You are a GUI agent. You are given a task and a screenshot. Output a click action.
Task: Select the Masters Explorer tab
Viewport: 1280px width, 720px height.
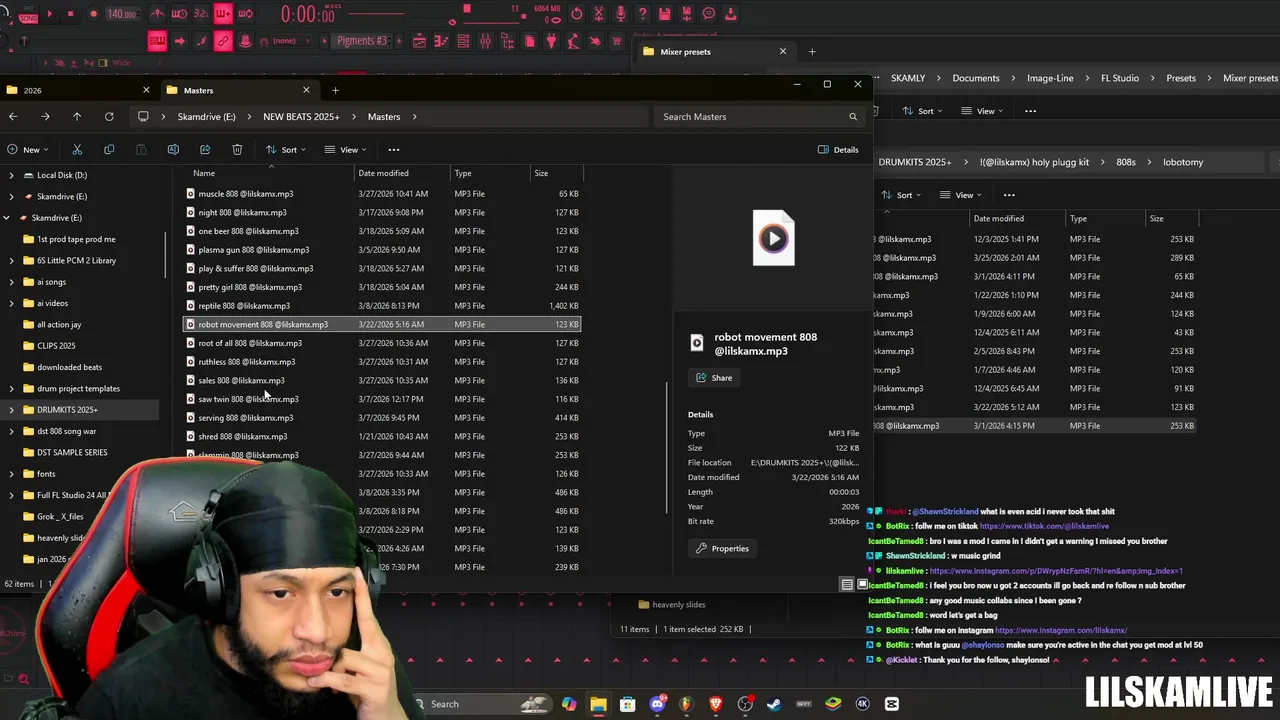point(238,90)
